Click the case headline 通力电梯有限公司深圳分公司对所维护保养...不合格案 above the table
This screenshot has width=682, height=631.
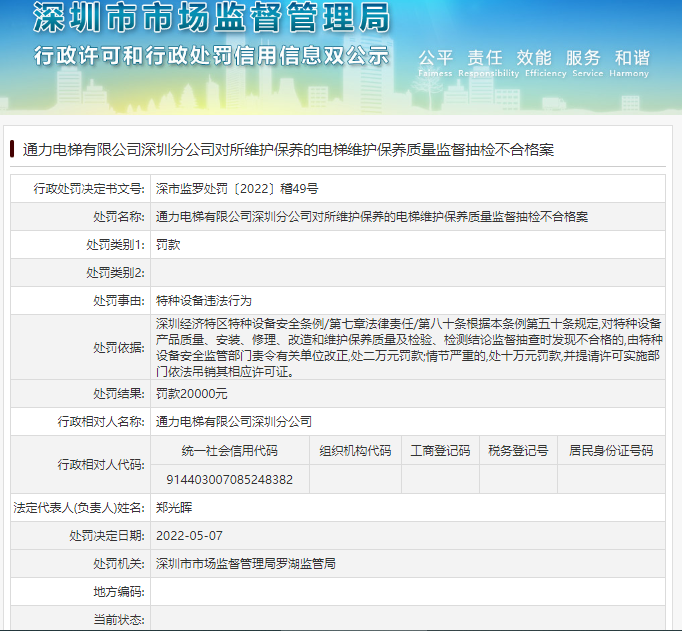pos(288,150)
